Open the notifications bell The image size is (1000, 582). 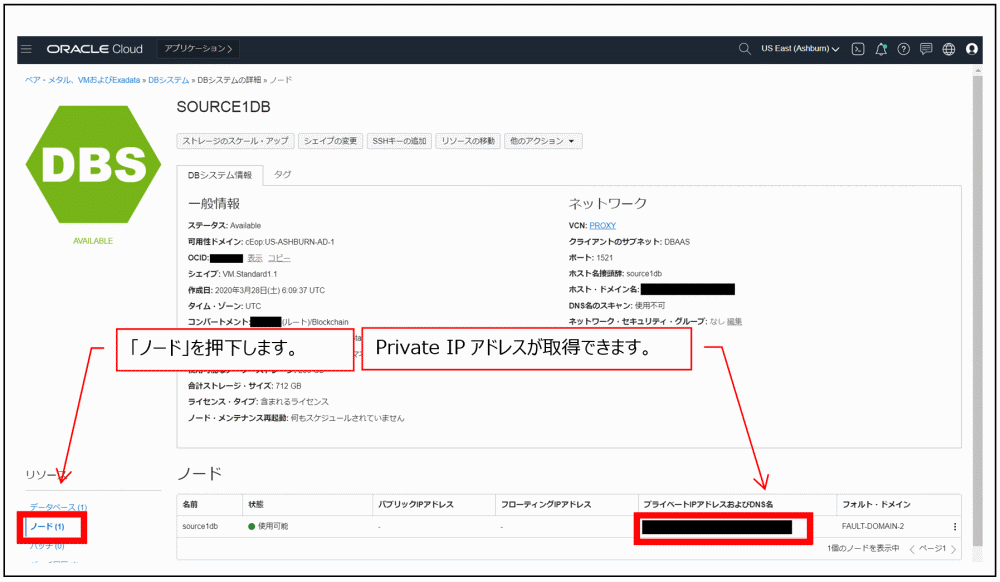[881, 49]
